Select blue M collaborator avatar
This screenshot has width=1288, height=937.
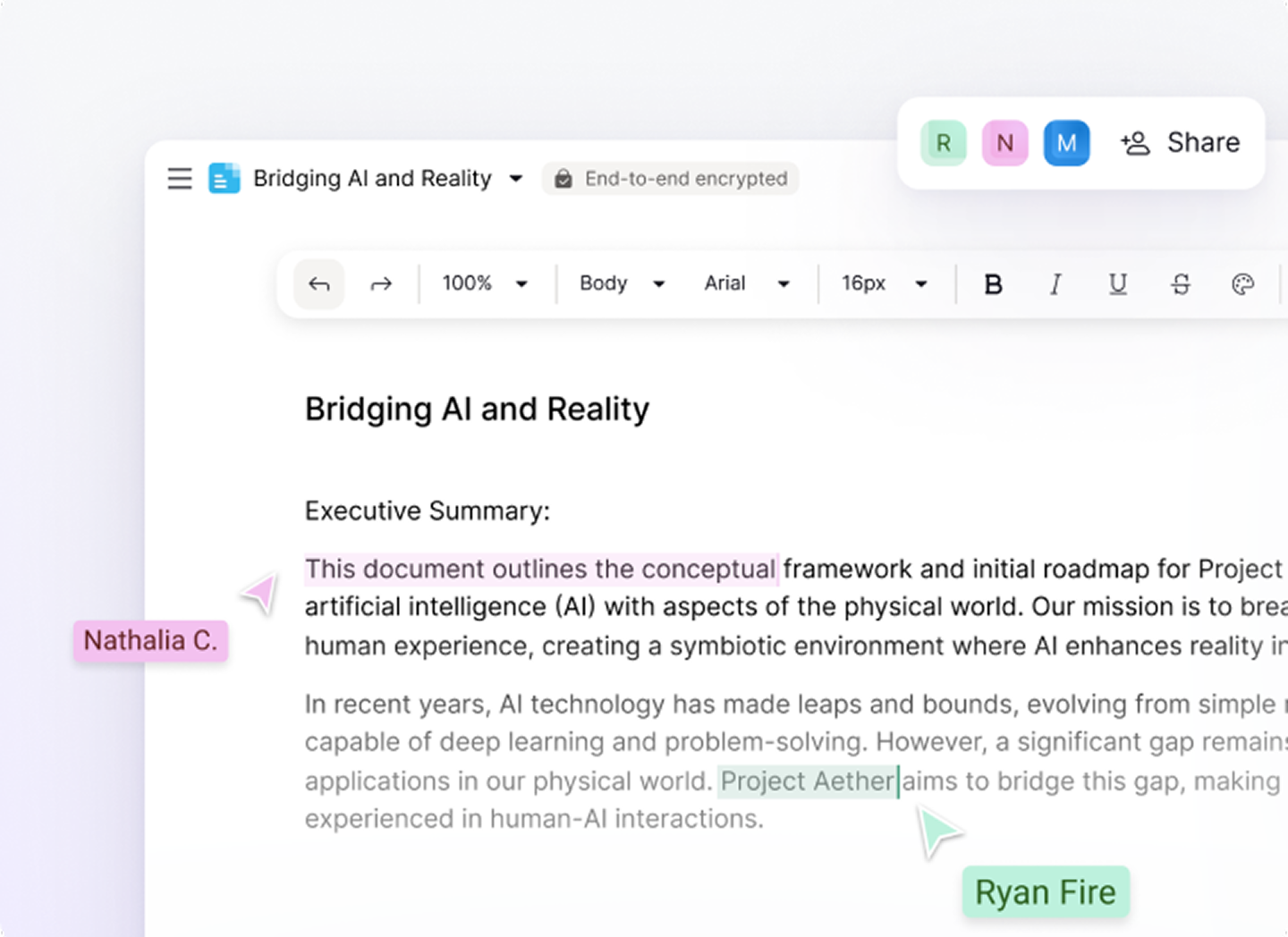(1066, 143)
